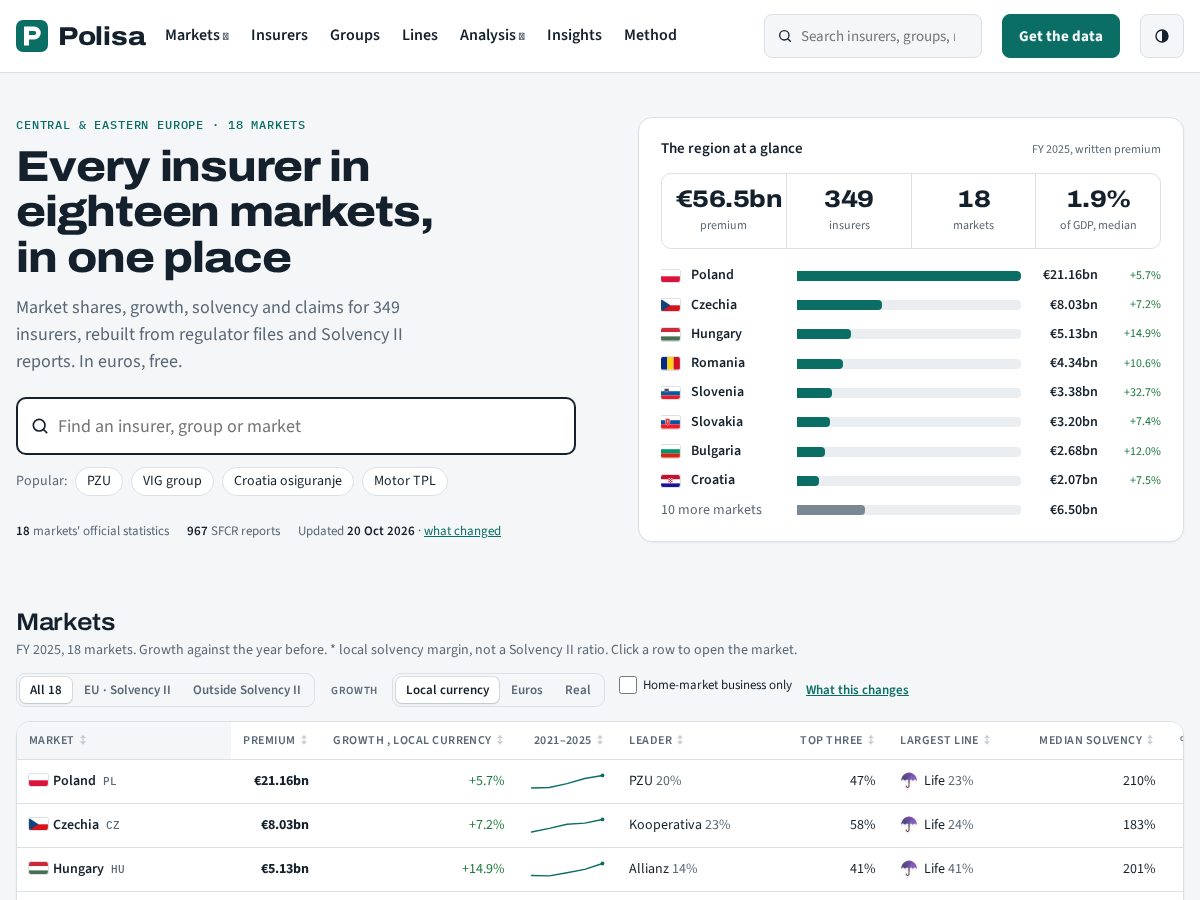Select the All 18 filter
Viewport: 1200px width, 900px height.
click(x=46, y=690)
